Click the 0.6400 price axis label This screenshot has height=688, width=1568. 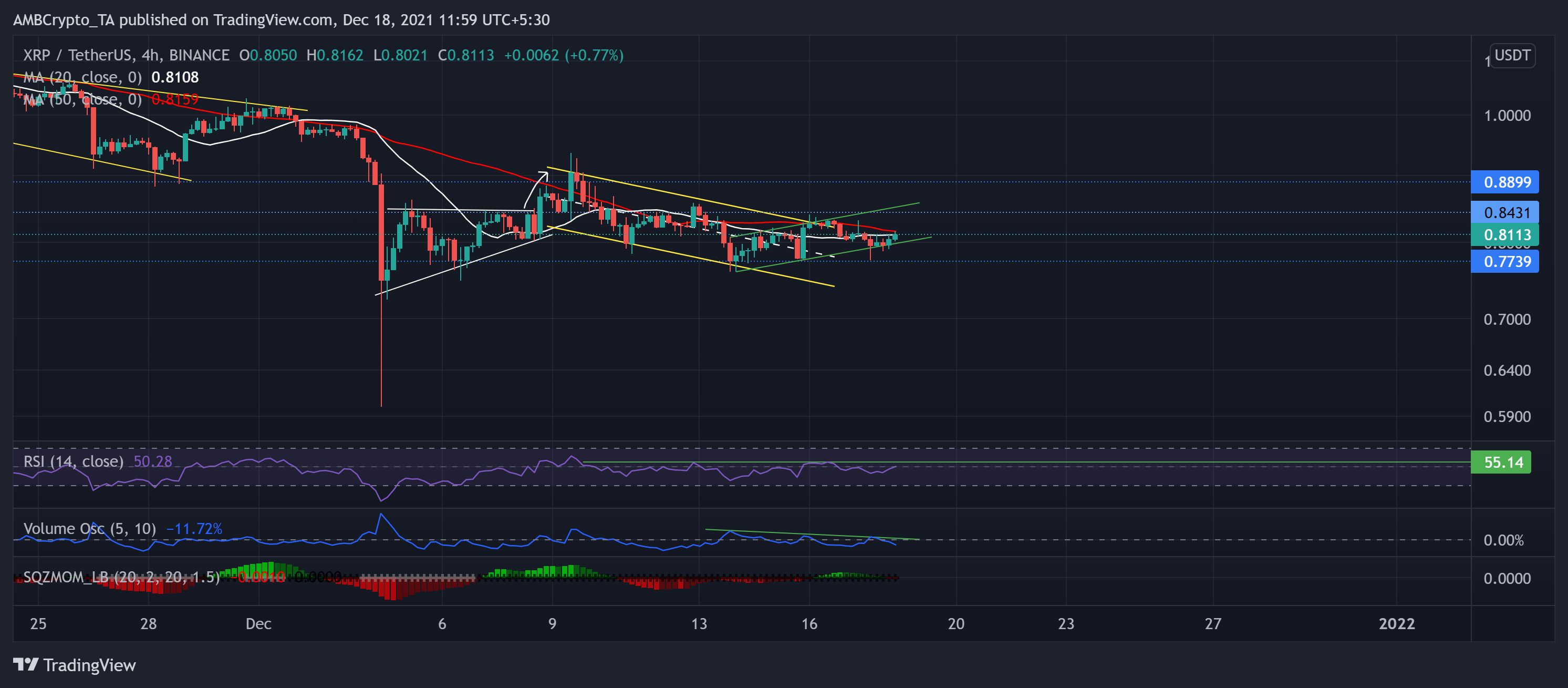click(1507, 370)
